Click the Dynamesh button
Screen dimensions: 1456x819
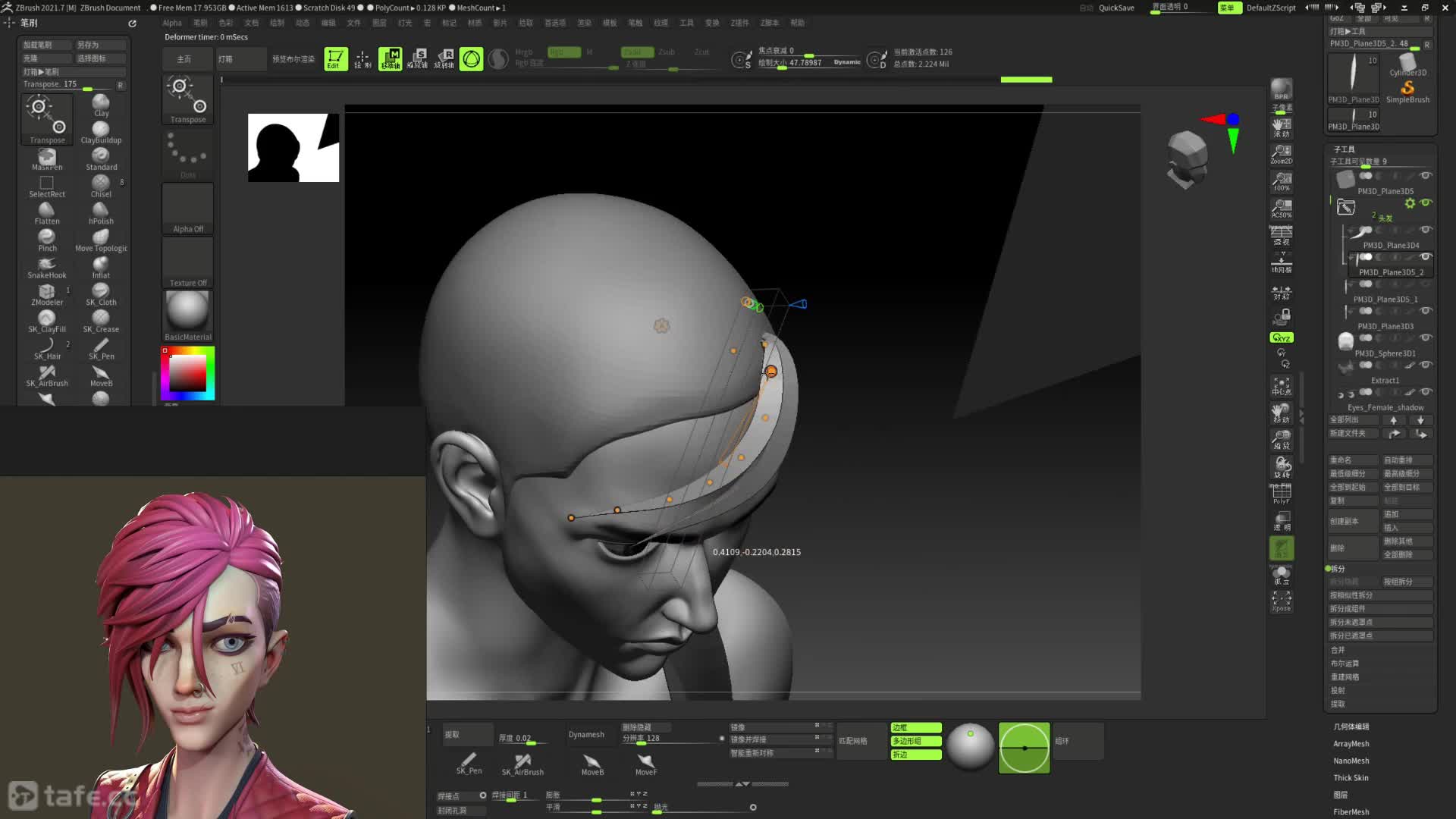pos(586,734)
